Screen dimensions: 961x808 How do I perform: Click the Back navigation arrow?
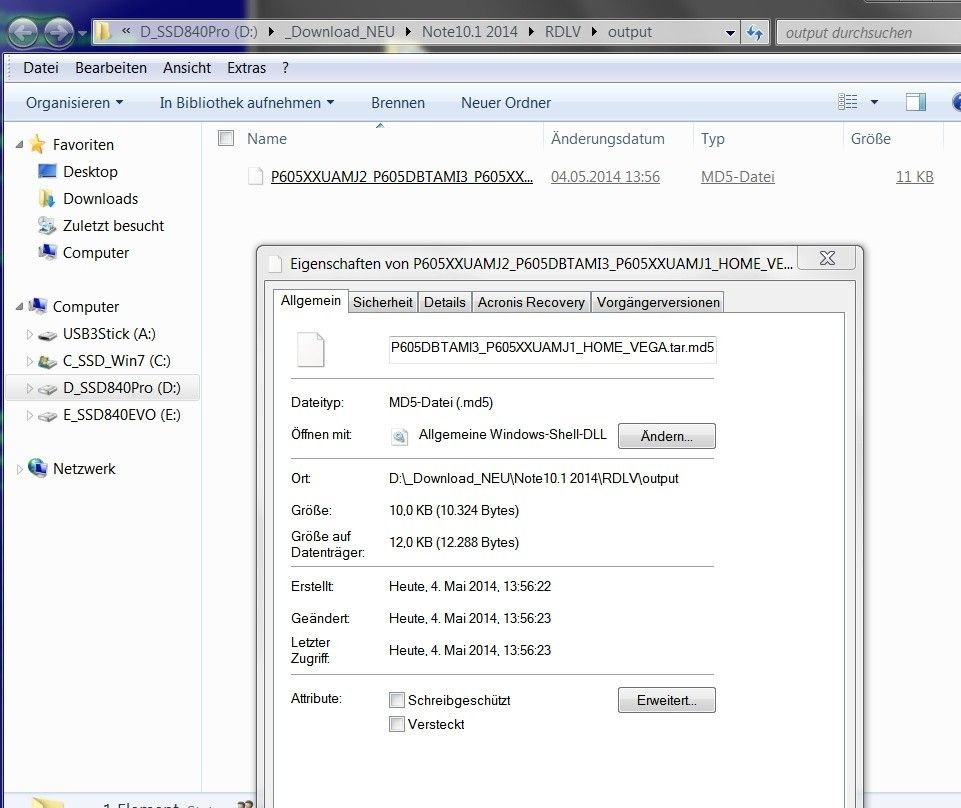23,32
